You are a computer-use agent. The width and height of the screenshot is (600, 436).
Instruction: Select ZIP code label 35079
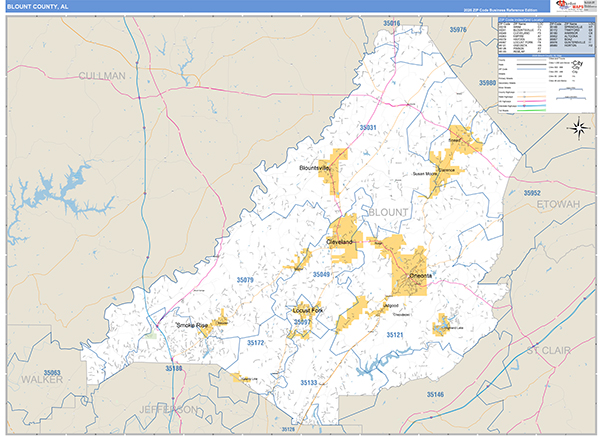coord(245,280)
